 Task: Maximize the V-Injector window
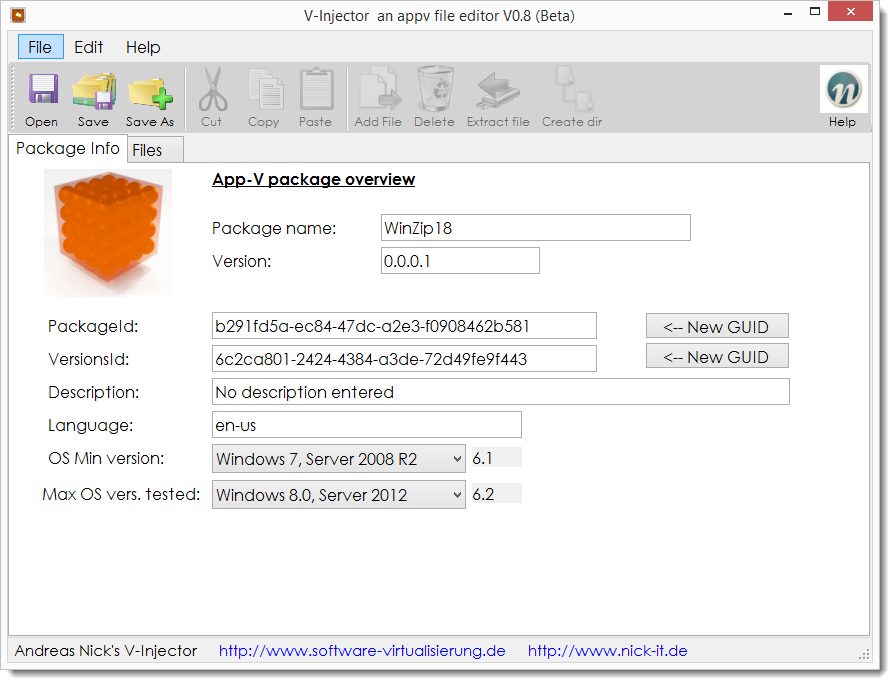pos(815,11)
